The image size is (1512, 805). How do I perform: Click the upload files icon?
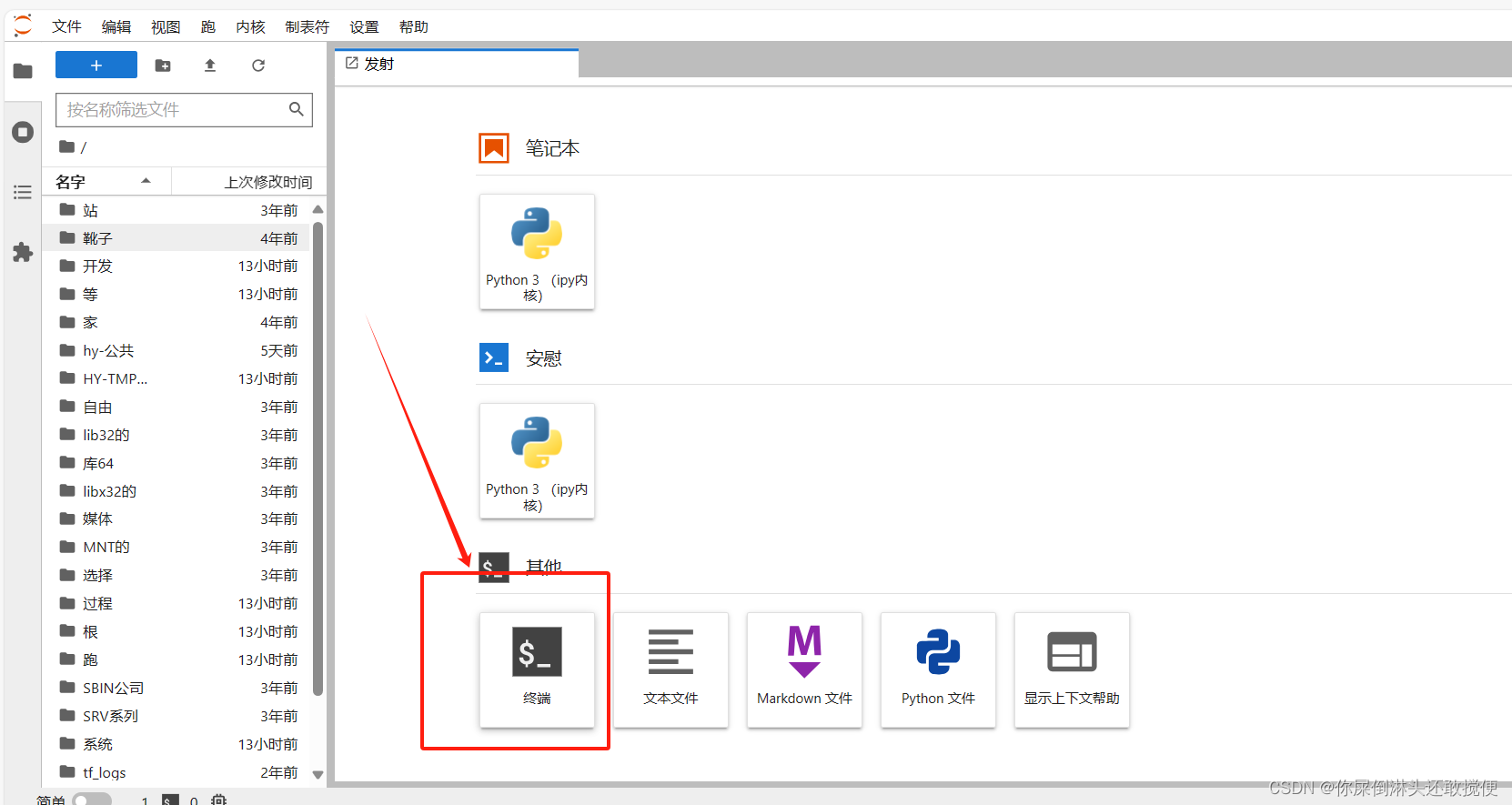coord(210,65)
